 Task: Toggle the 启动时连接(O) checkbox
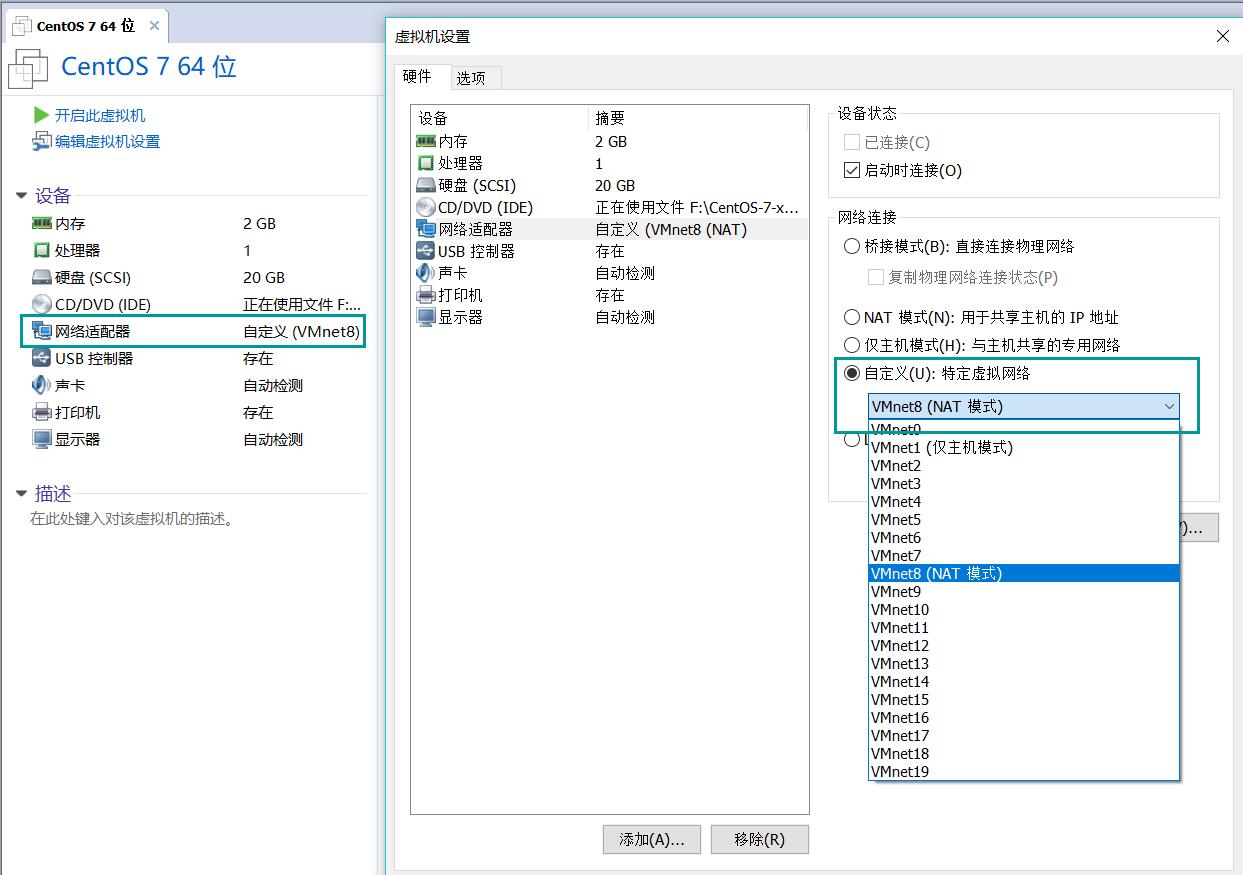point(852,171)
